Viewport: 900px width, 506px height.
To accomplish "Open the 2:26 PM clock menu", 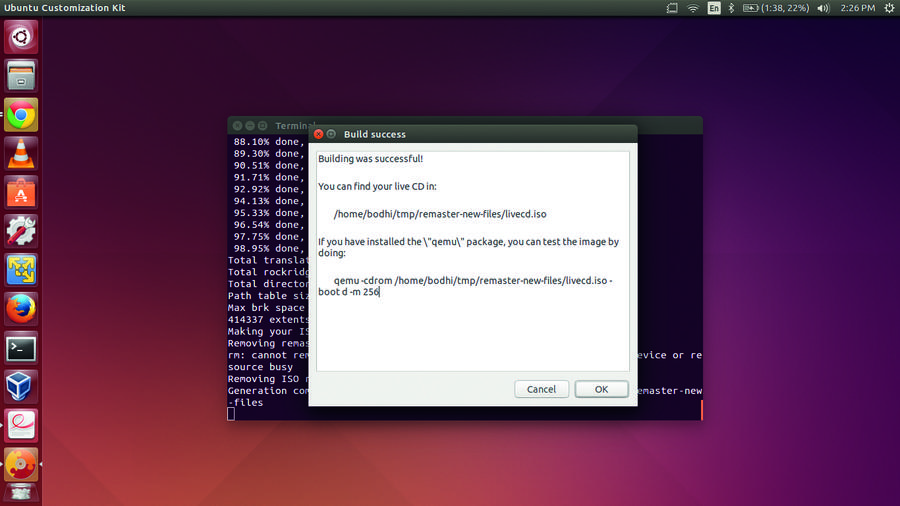I will pos(858,8).
